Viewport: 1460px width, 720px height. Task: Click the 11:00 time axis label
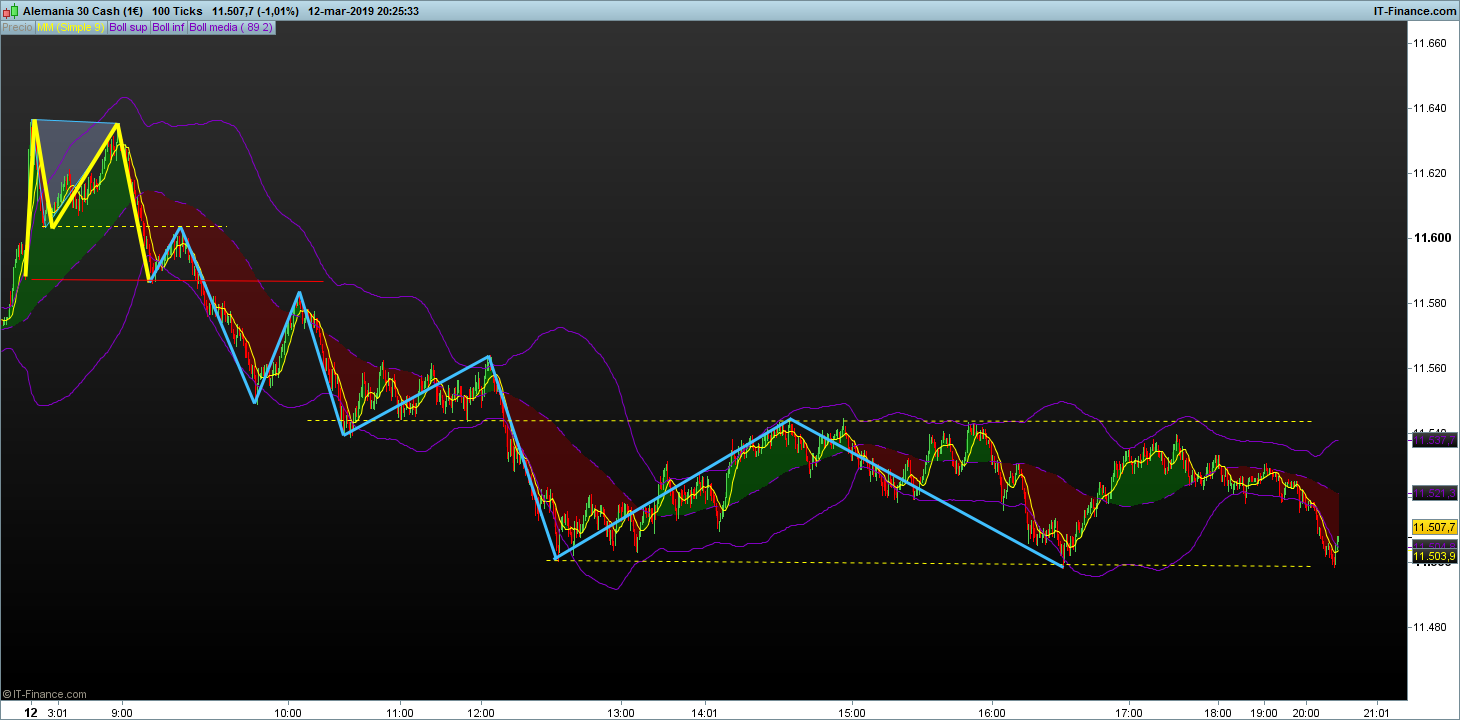[x=400, y=713]
